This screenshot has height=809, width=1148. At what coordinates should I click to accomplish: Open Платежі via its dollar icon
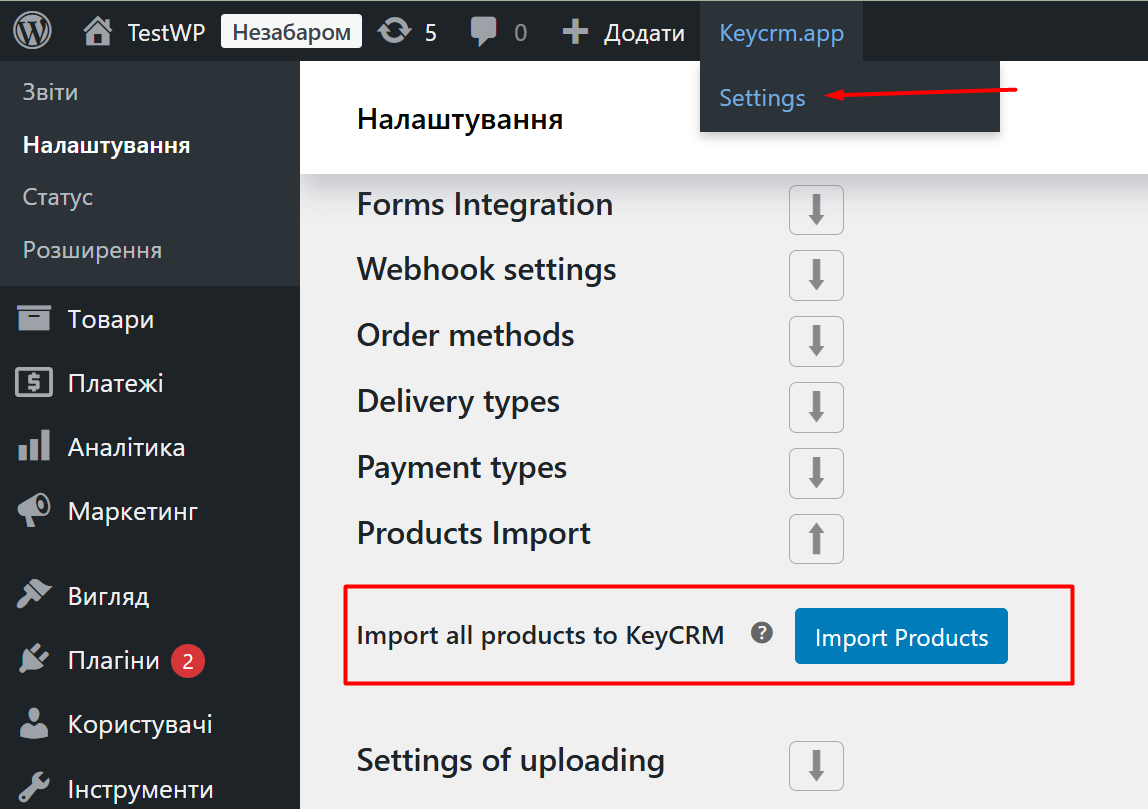coord(34,383)
